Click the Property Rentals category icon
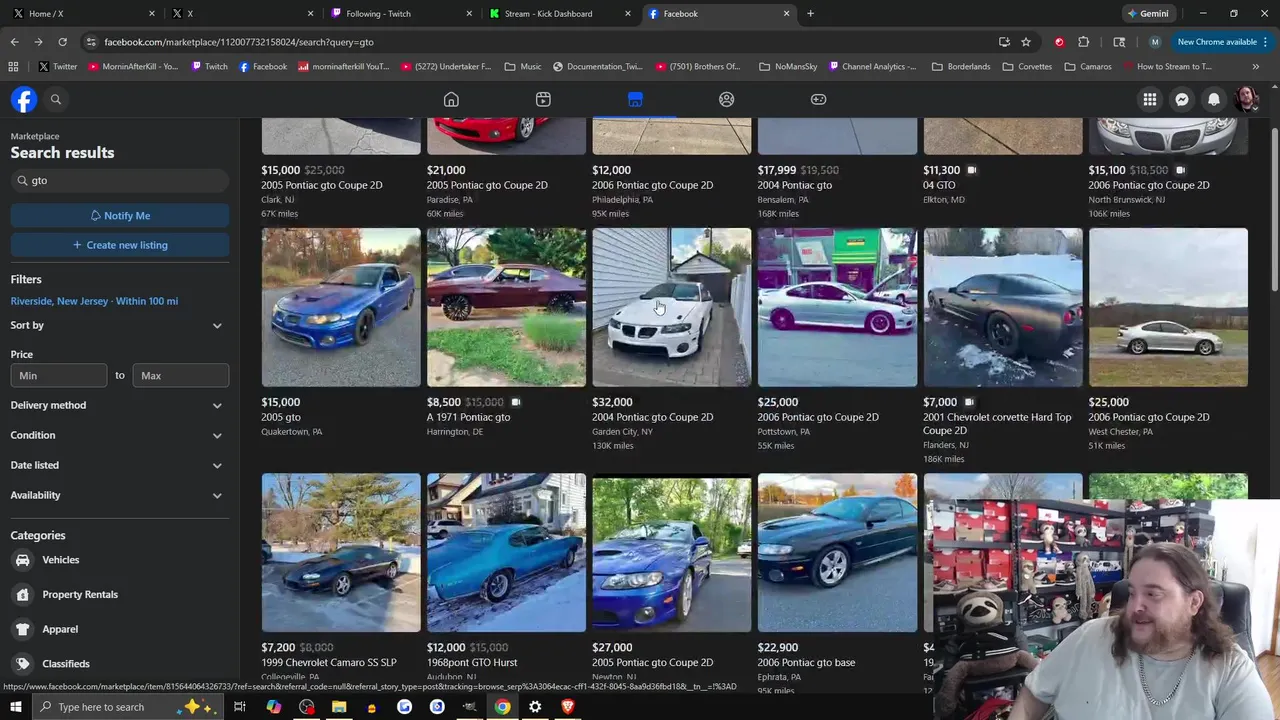The width and height of the screenshot is (1280, 720). coord(23,594)
